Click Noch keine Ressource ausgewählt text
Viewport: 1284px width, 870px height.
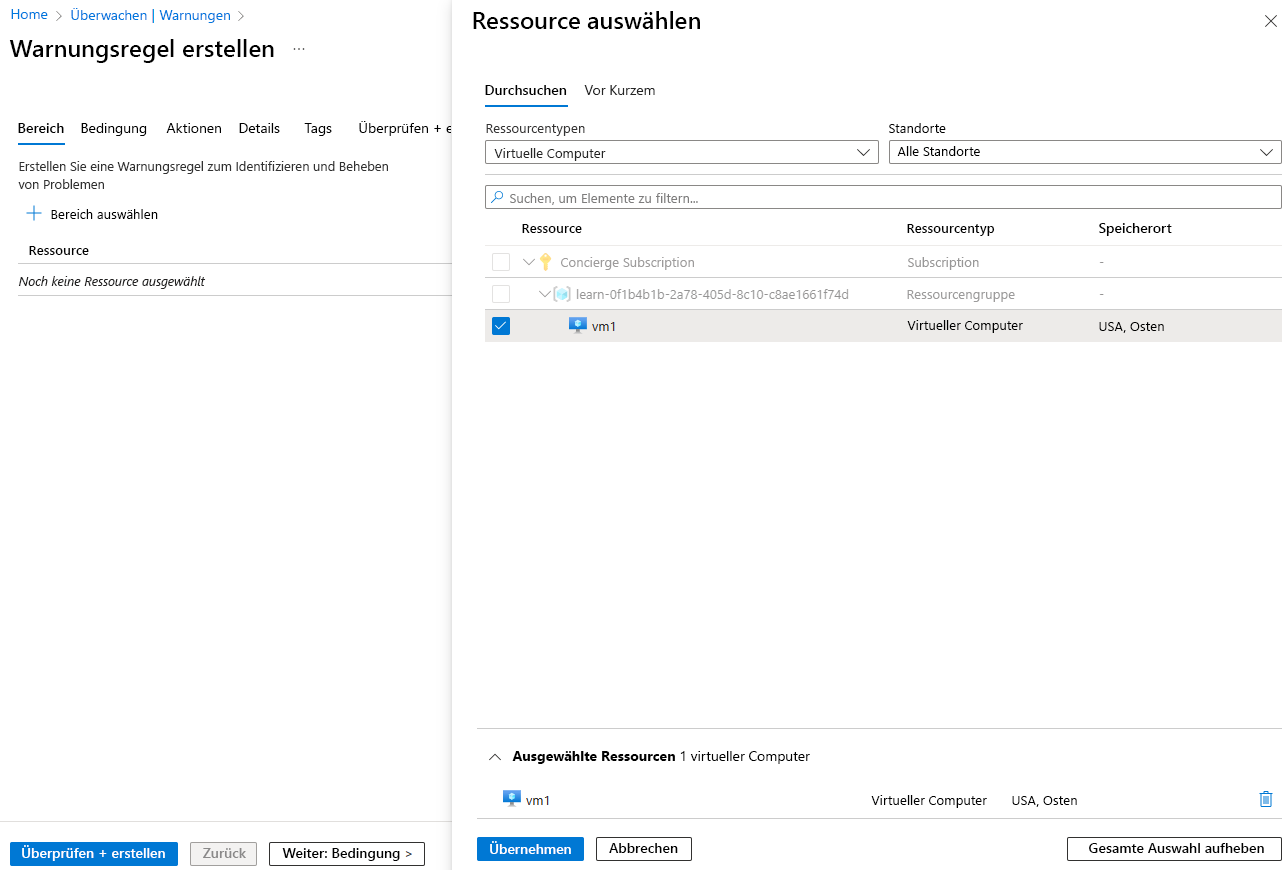(112, 281)
